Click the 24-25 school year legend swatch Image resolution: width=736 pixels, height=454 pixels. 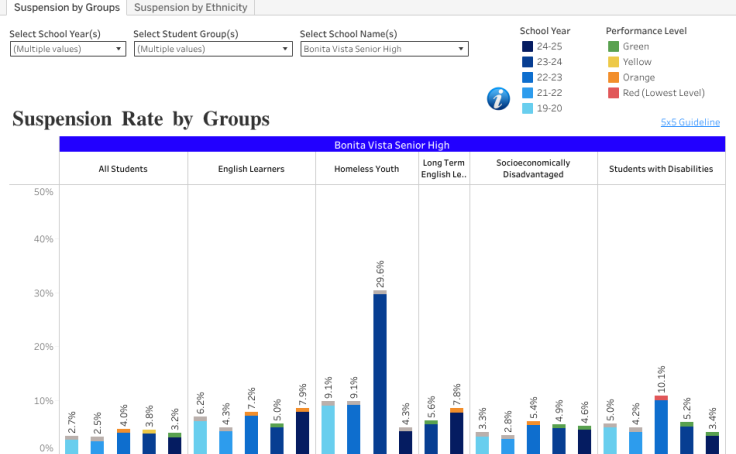coord(528,47)
